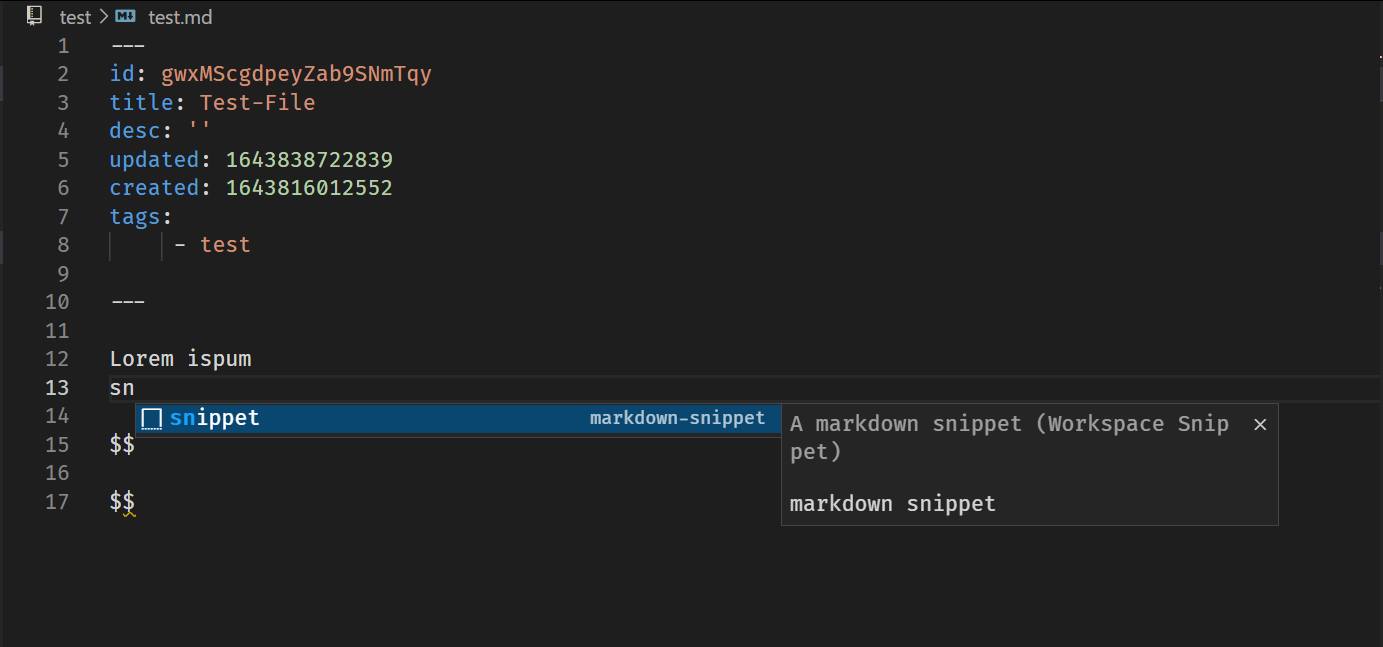Dismiss the snippet documentation popup
Screen dimensions: 1383x647
tap(1259, 424)
